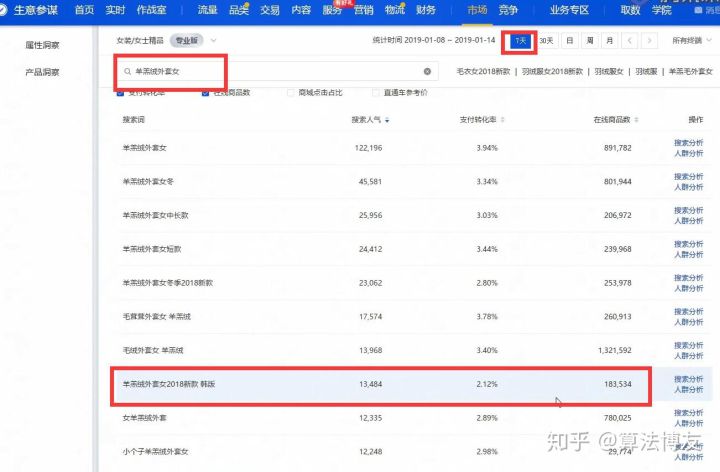Click the 搜索词 column header
720x472 pixels.
pyautogui.click(x=134, y=119)
